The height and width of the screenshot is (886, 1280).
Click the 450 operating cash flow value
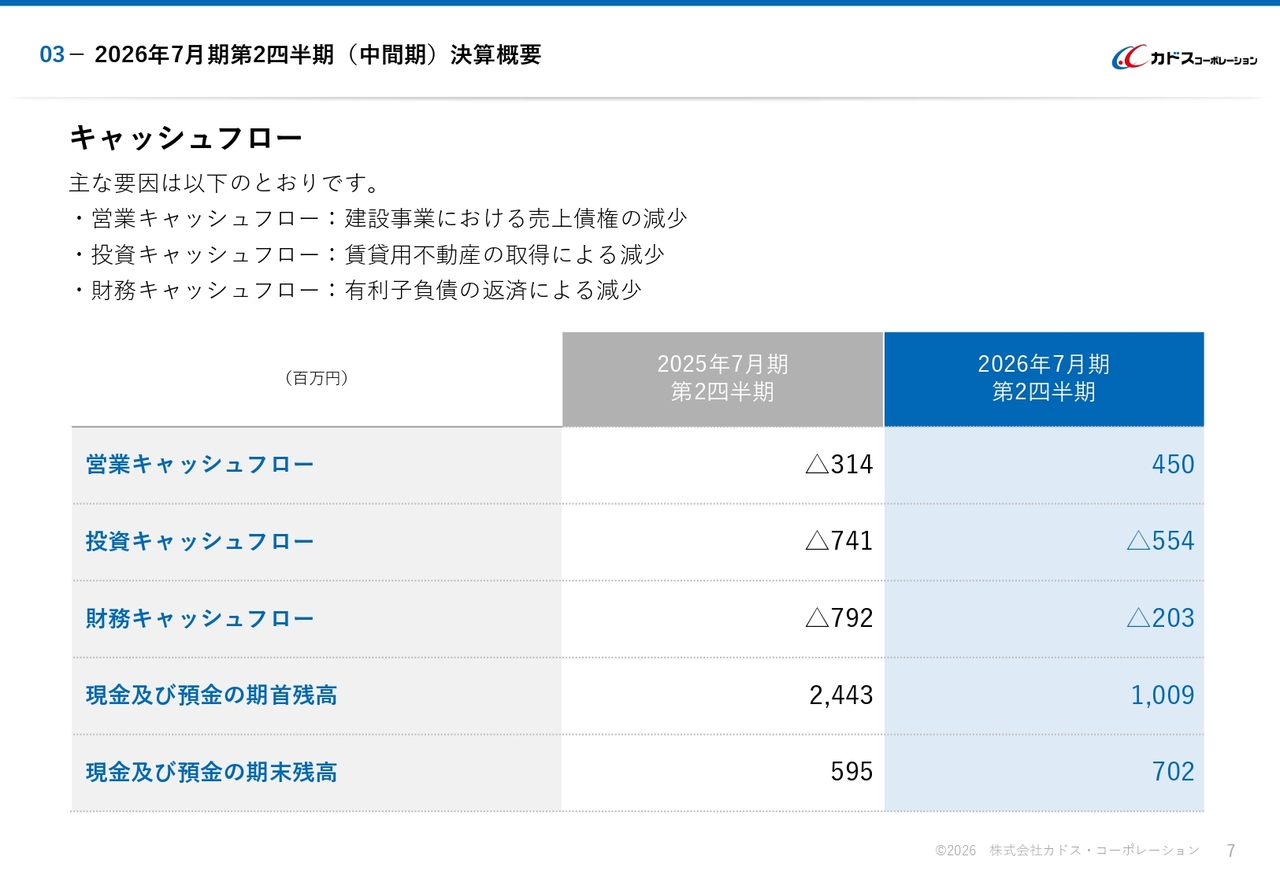(x=1172, y=465)
